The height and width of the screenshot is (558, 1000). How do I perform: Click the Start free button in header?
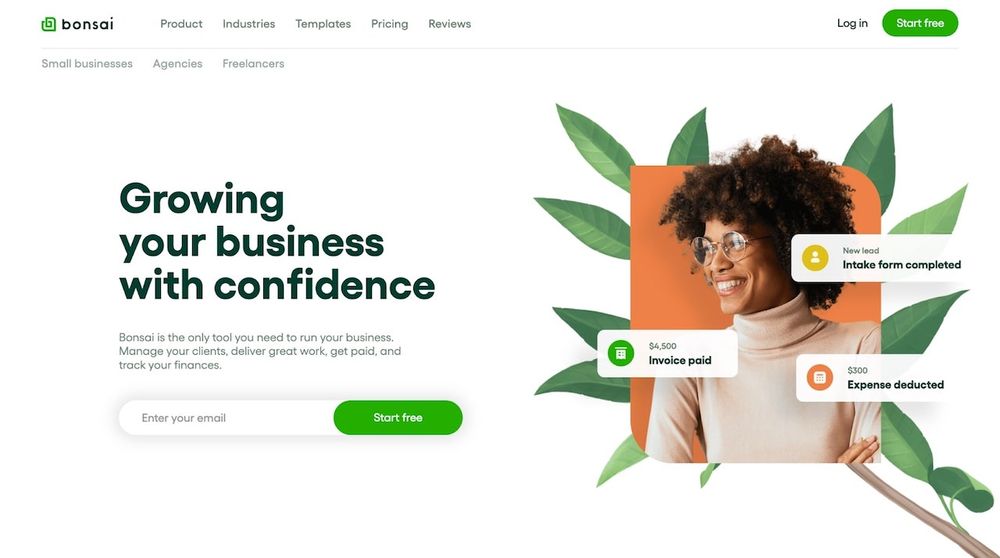[x=920, y=23]
